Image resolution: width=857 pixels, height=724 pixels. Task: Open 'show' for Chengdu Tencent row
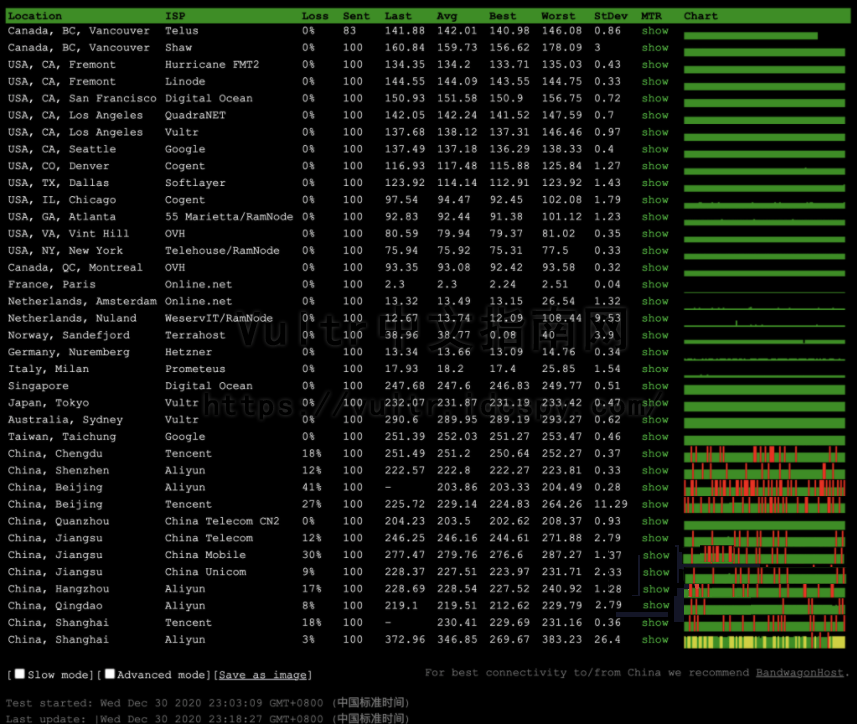pos(655,454)
